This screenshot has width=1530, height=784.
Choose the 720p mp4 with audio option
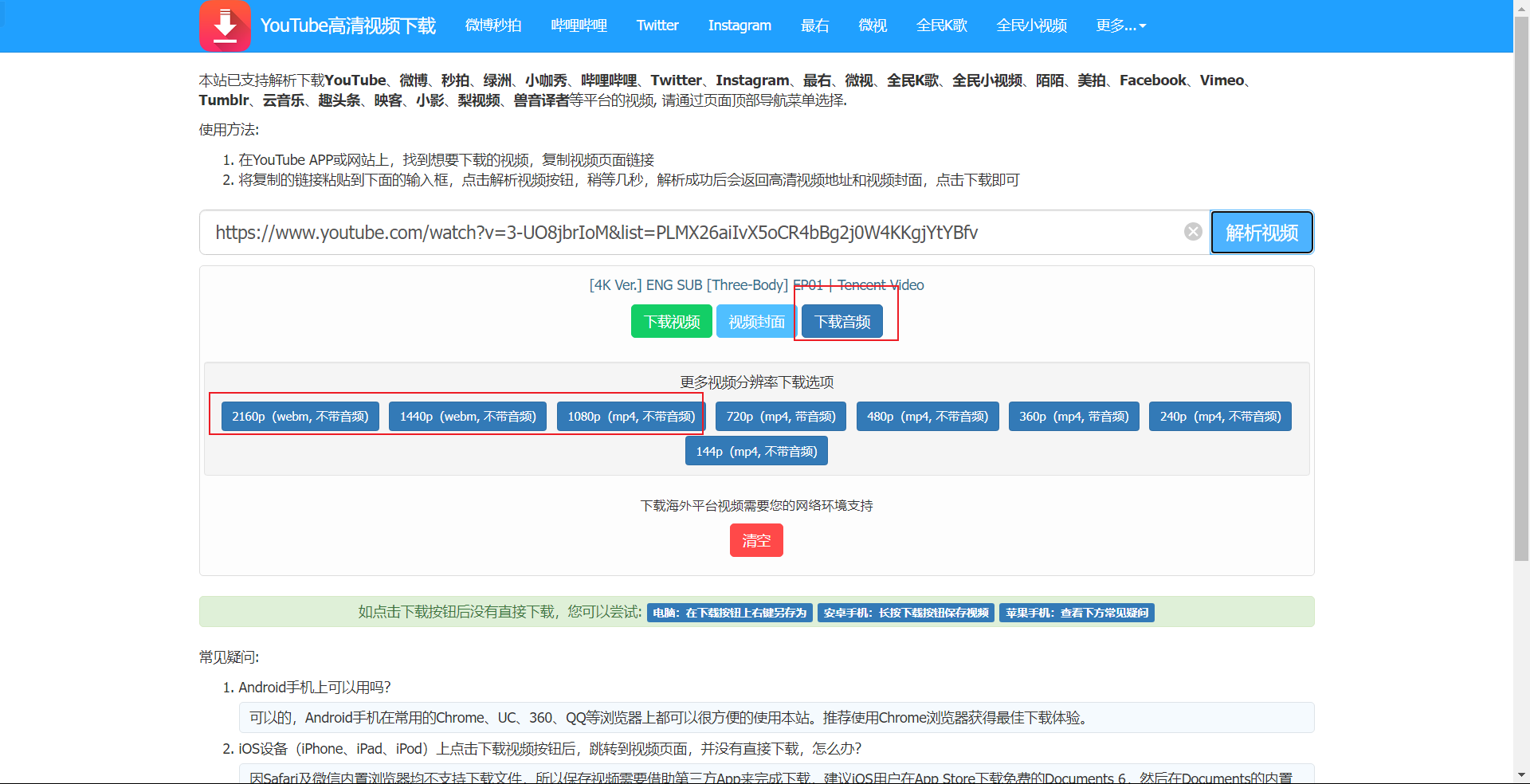(x=781, y=417)
